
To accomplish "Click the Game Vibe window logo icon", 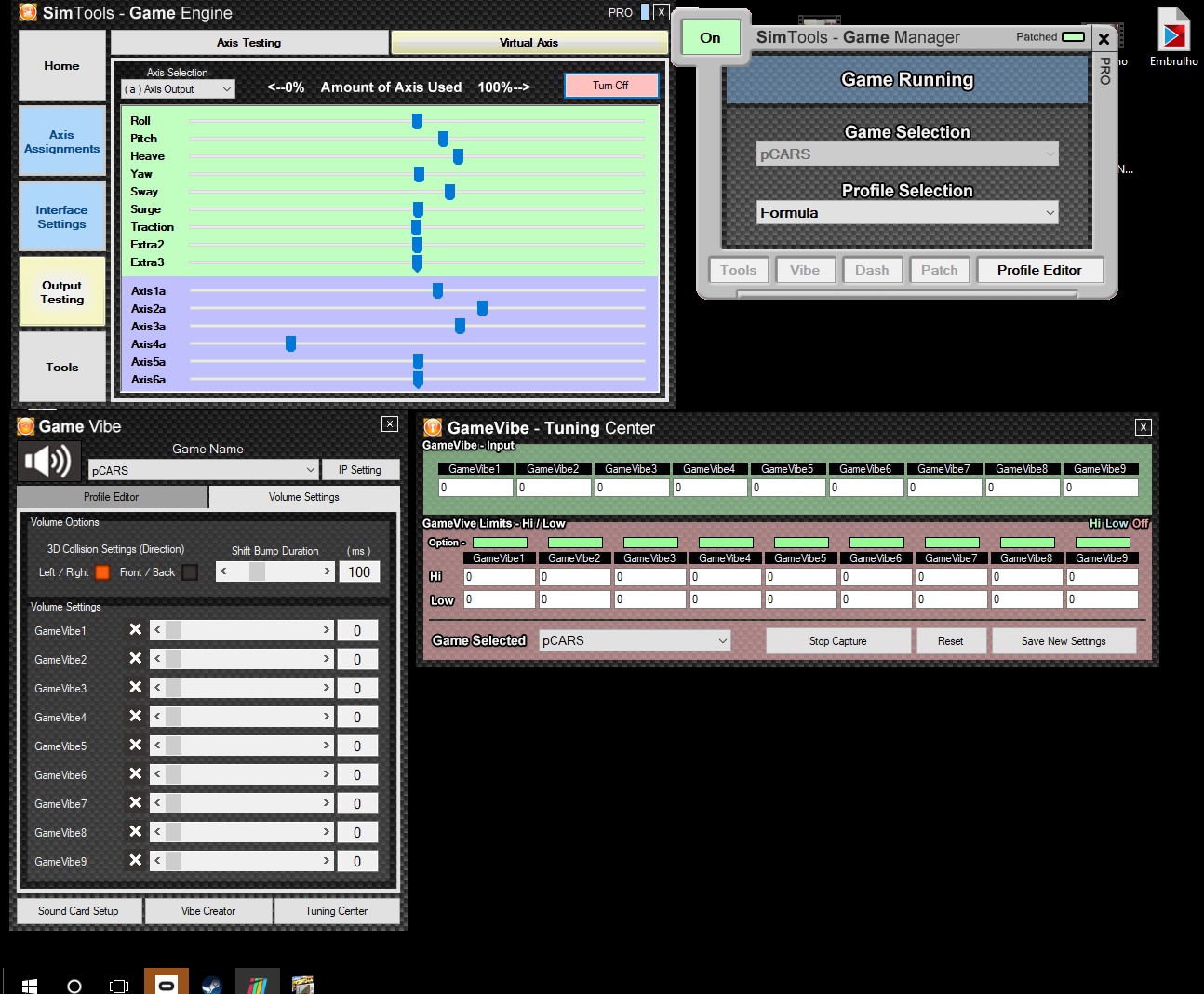I will [x=26, y=426].
